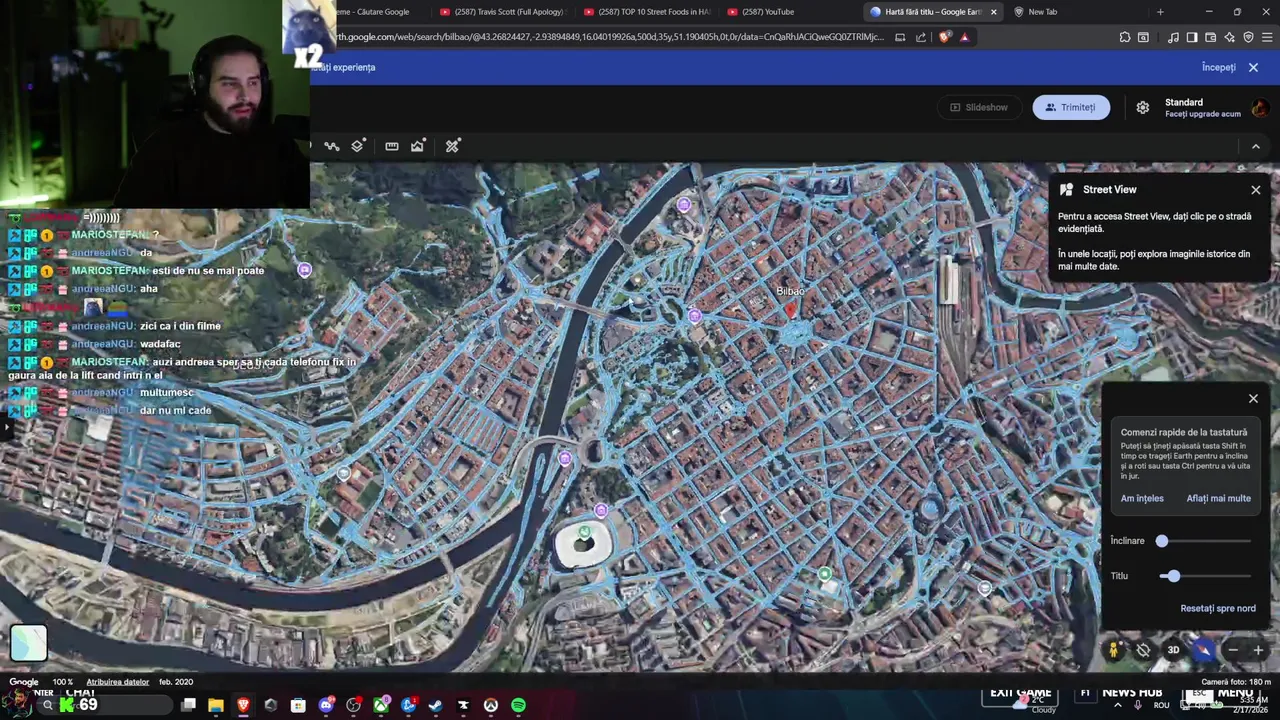Select the measure distance ruler tool
The image size is (1280, 720).
(392, 146)
